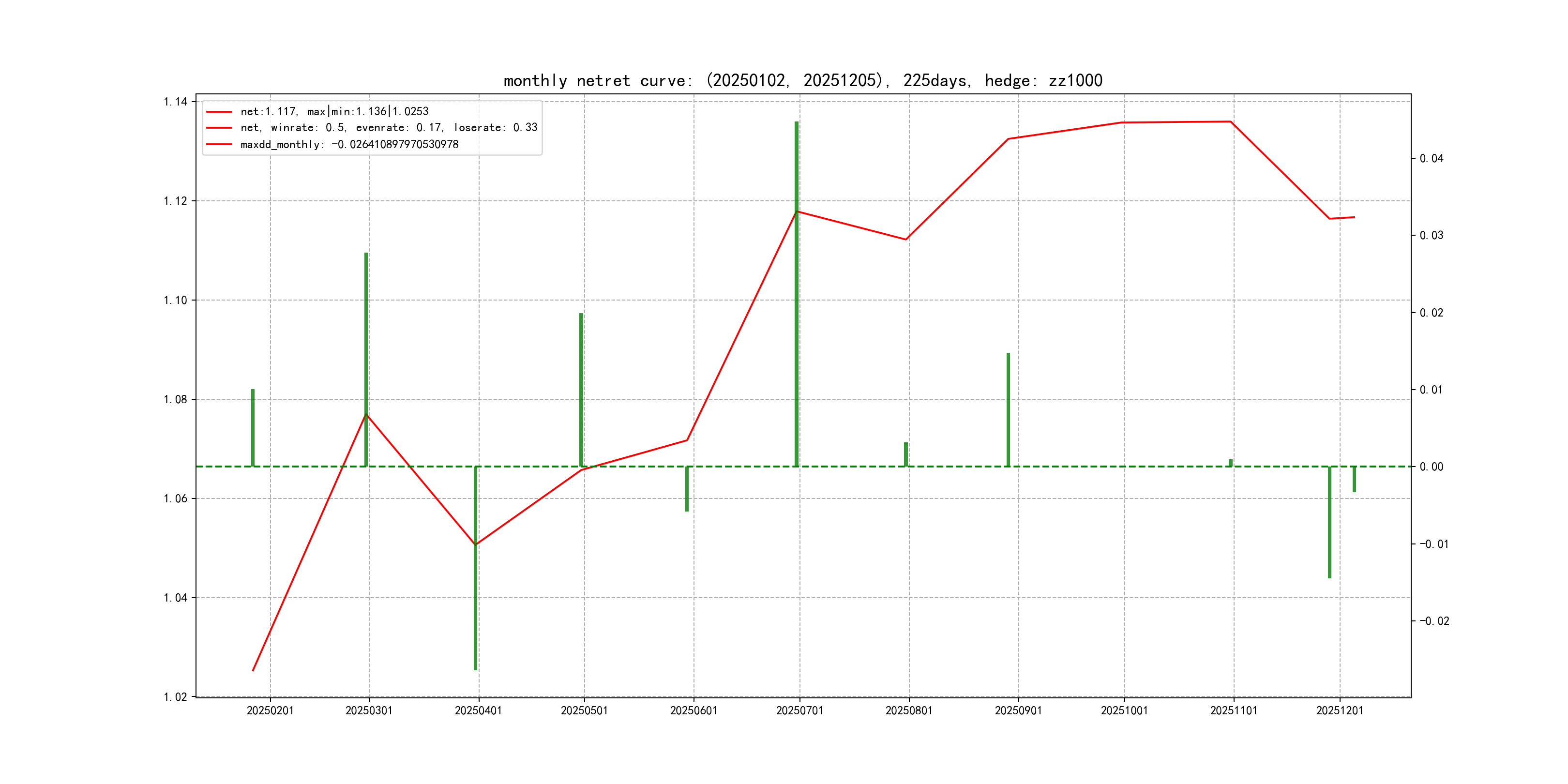
Task: Click the red line swatch beside maxdd_monthly
Action: point(219,144)
